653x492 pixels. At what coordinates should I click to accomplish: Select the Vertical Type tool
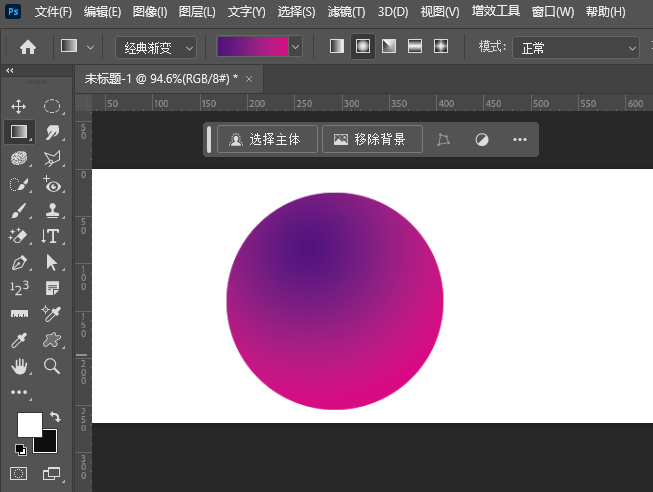51,236
